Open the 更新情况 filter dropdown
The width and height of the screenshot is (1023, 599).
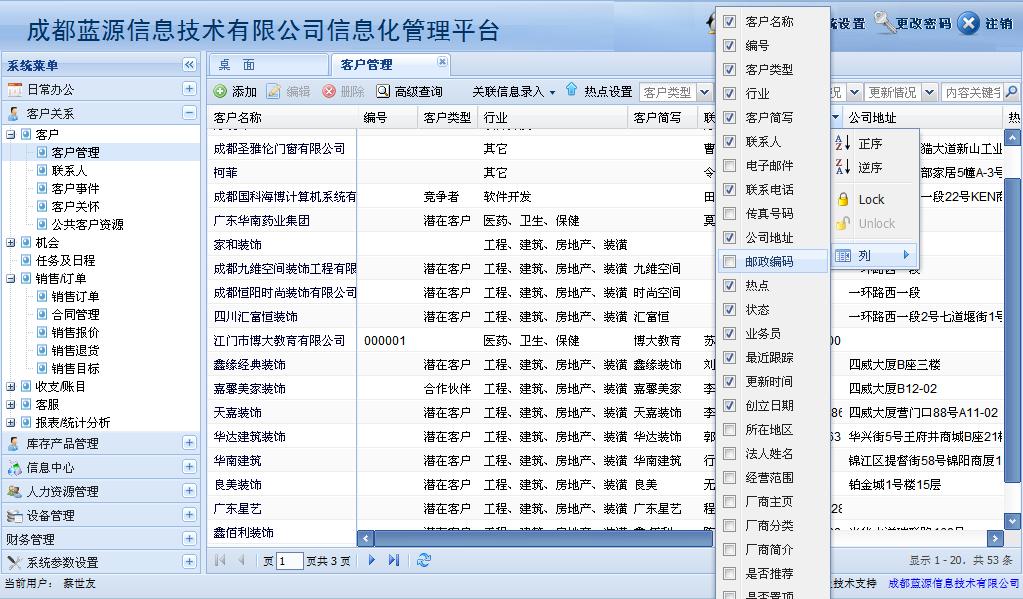point(930,92)
